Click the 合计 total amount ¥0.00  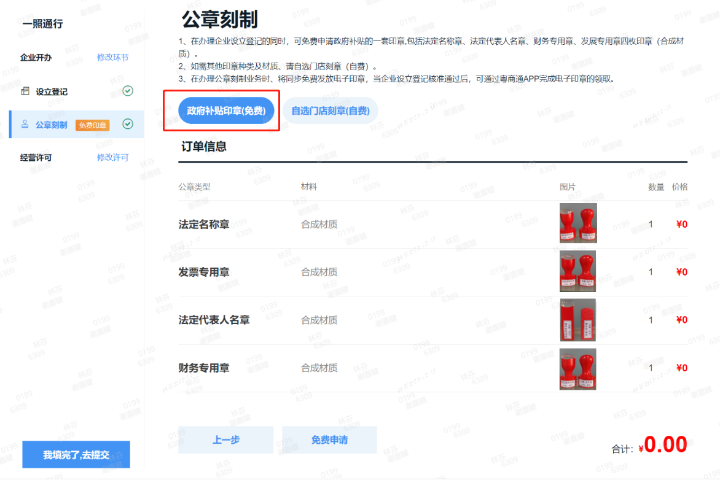click(x=664, y=445)
